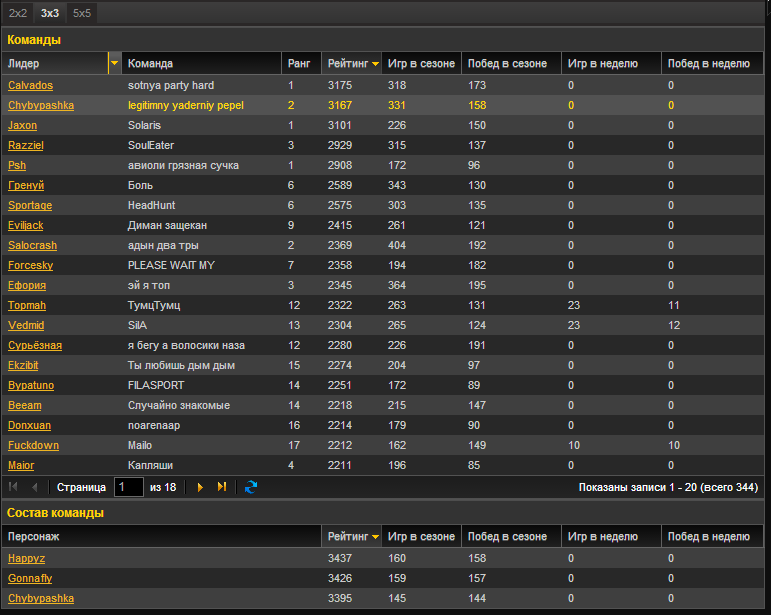Open the Ефория leader link
The width and height of the screenshot is (771, 615).
tap(27, 285)
